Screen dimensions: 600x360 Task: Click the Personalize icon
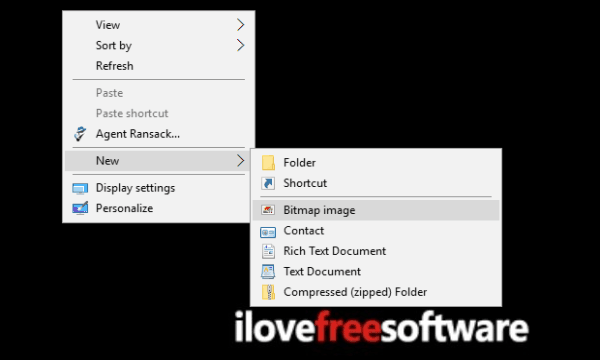(x=80, y=208)
